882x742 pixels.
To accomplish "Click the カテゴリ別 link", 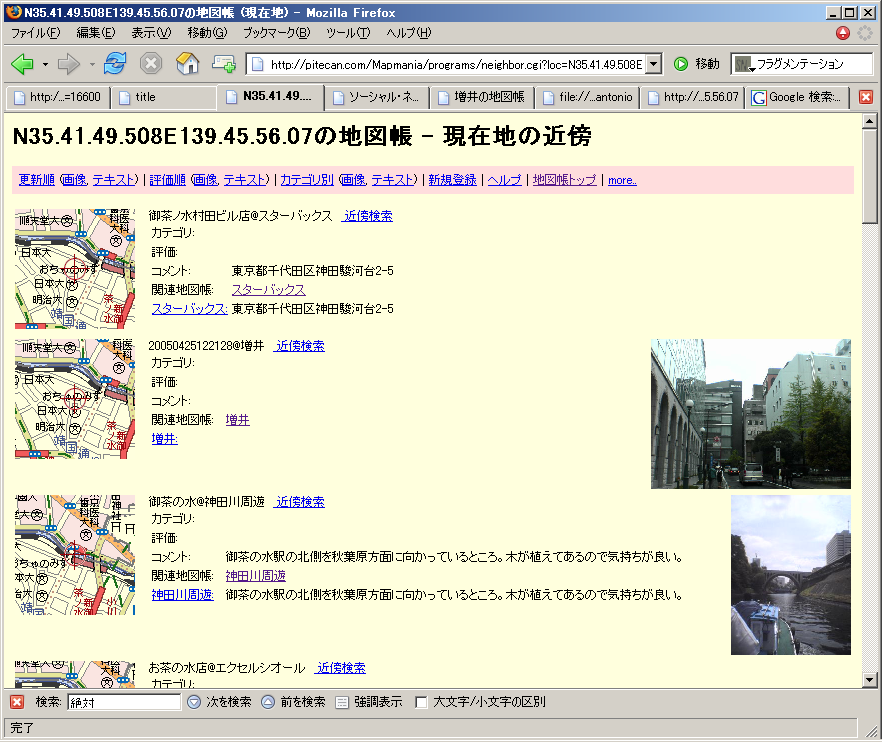I will (307, 180).
